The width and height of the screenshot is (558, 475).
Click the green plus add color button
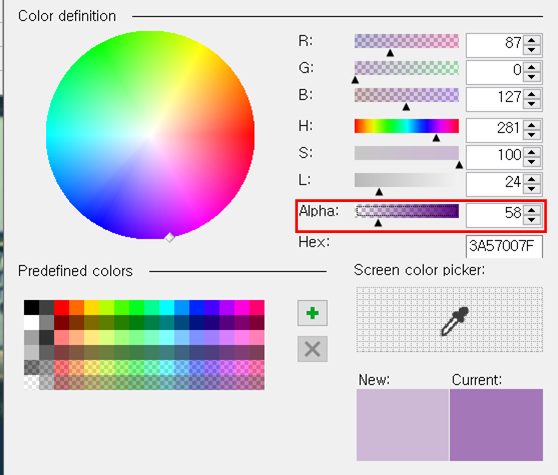click(x=312, y=313)
